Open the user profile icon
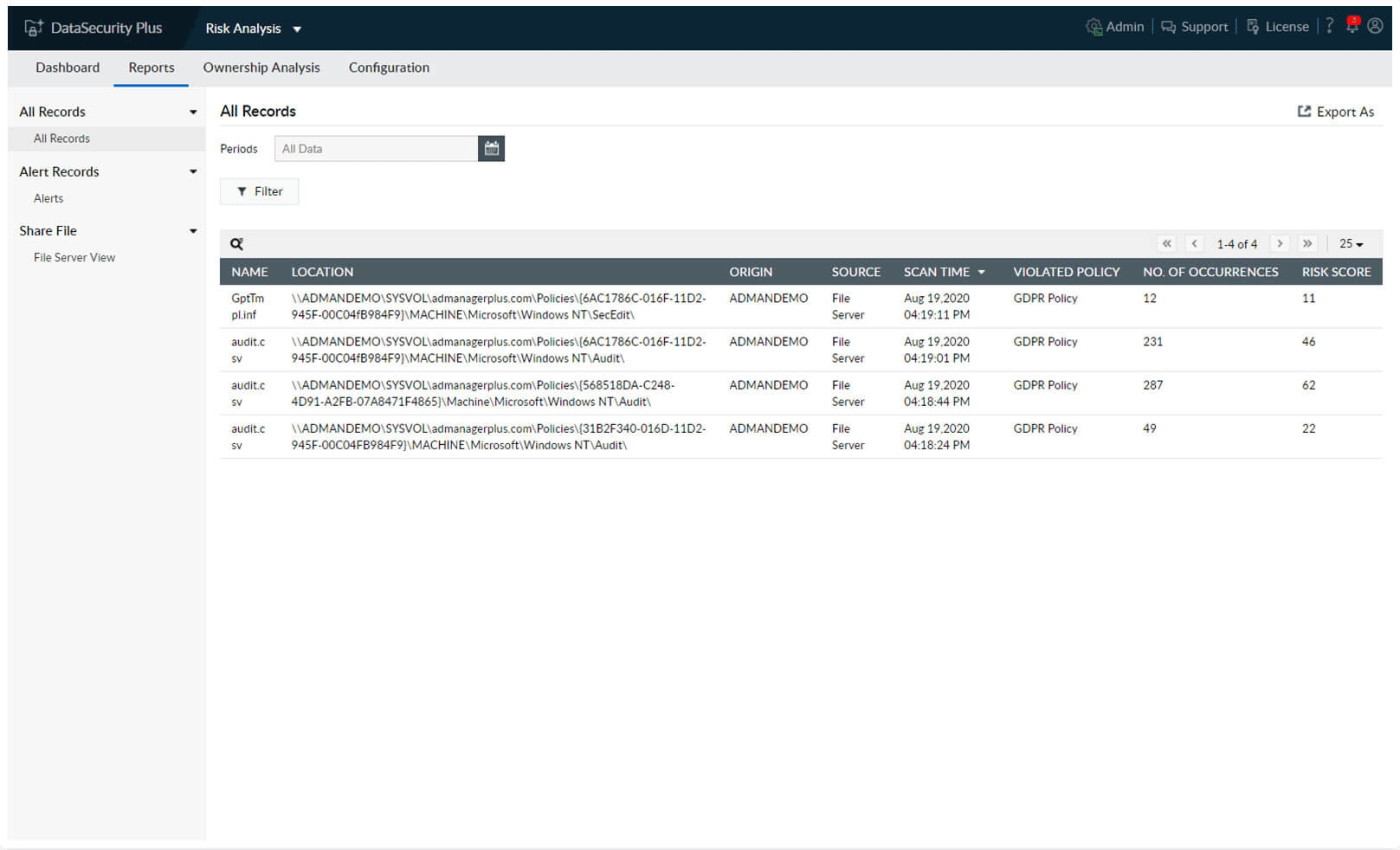Viewport: 1400px width, 850px height. [x=1375, y=27]
